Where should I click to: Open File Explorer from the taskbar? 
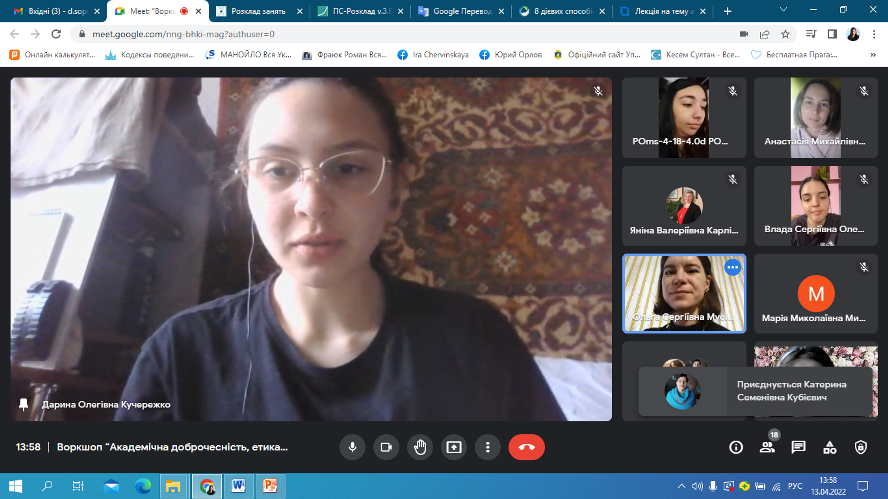point(173,486)
